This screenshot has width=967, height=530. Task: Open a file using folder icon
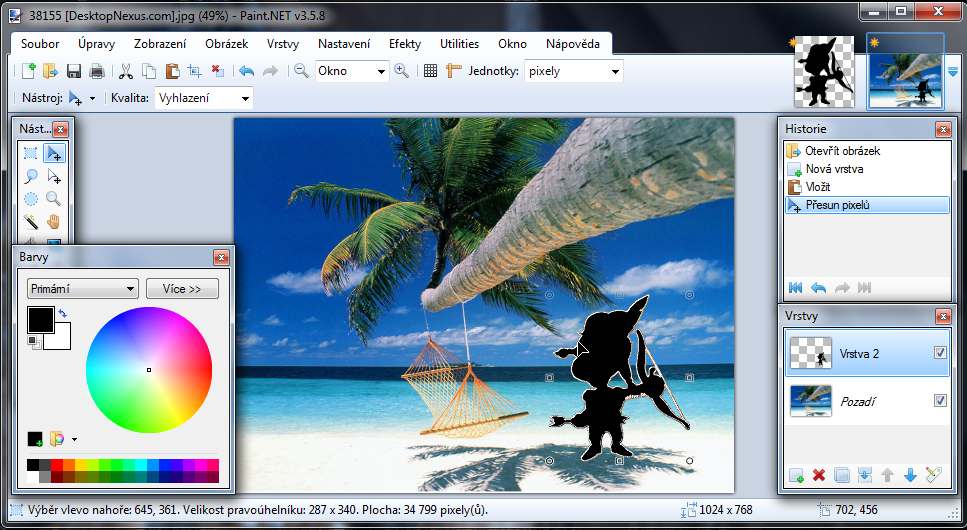click(51, 71)
